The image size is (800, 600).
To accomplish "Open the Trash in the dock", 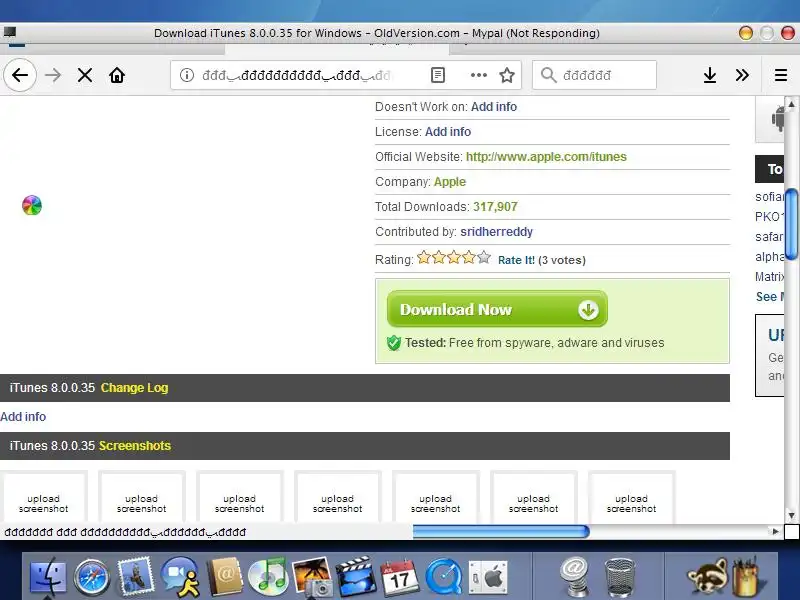I will 619,577.
